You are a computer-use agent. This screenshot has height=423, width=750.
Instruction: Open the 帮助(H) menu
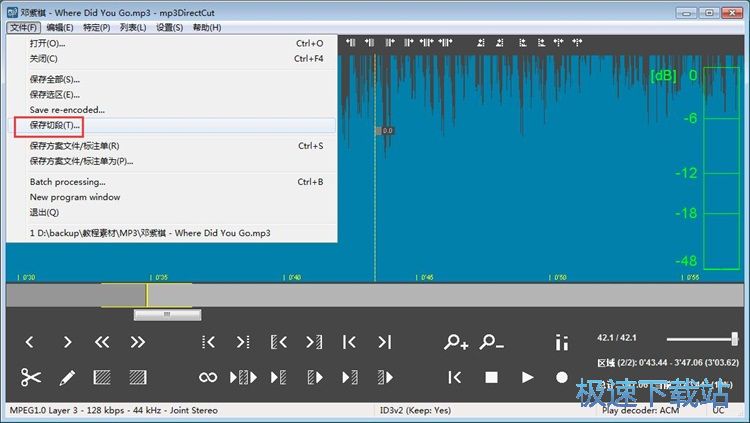point(207,27)
